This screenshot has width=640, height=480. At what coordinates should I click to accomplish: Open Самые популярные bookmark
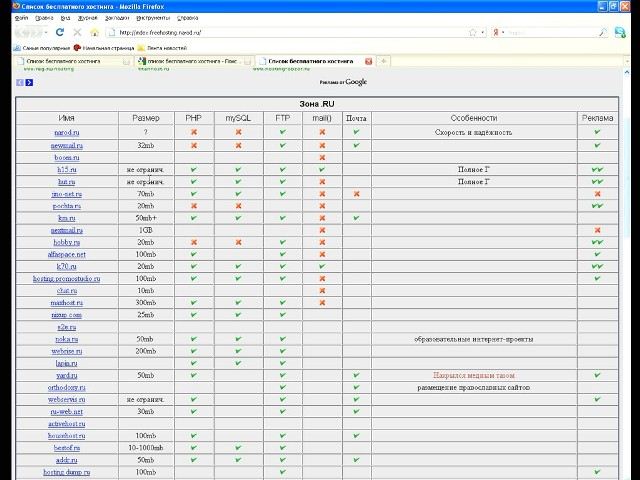42,48
